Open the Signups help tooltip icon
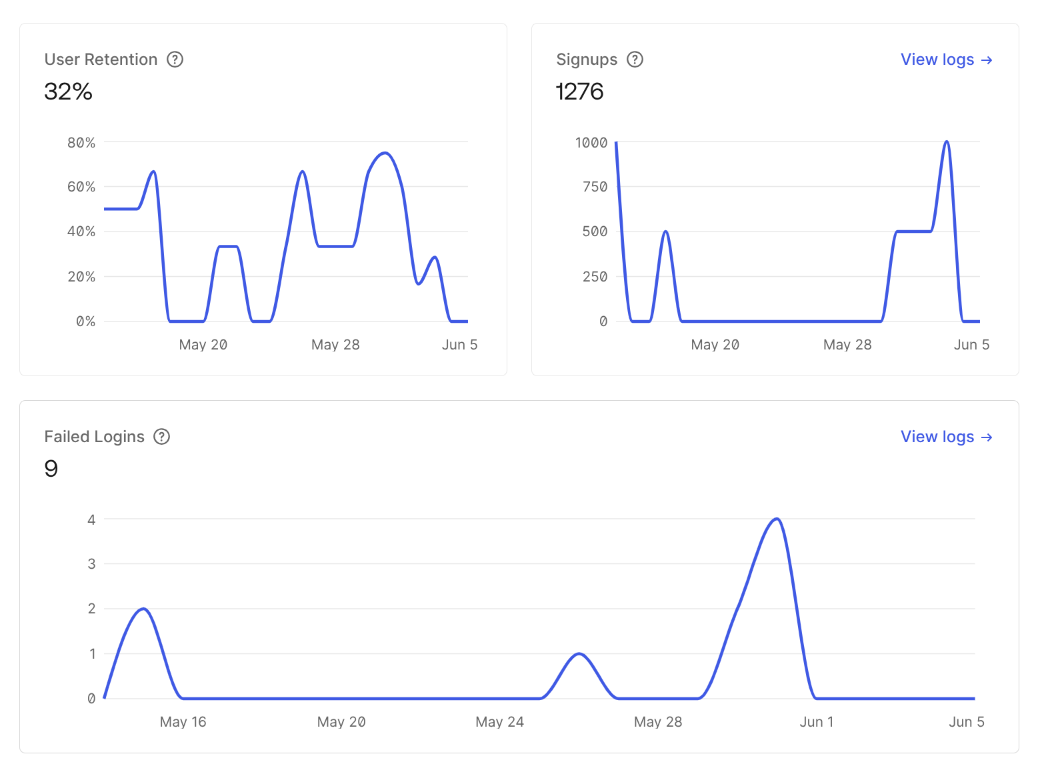The image size is (1058, 771). pos(635,60)
